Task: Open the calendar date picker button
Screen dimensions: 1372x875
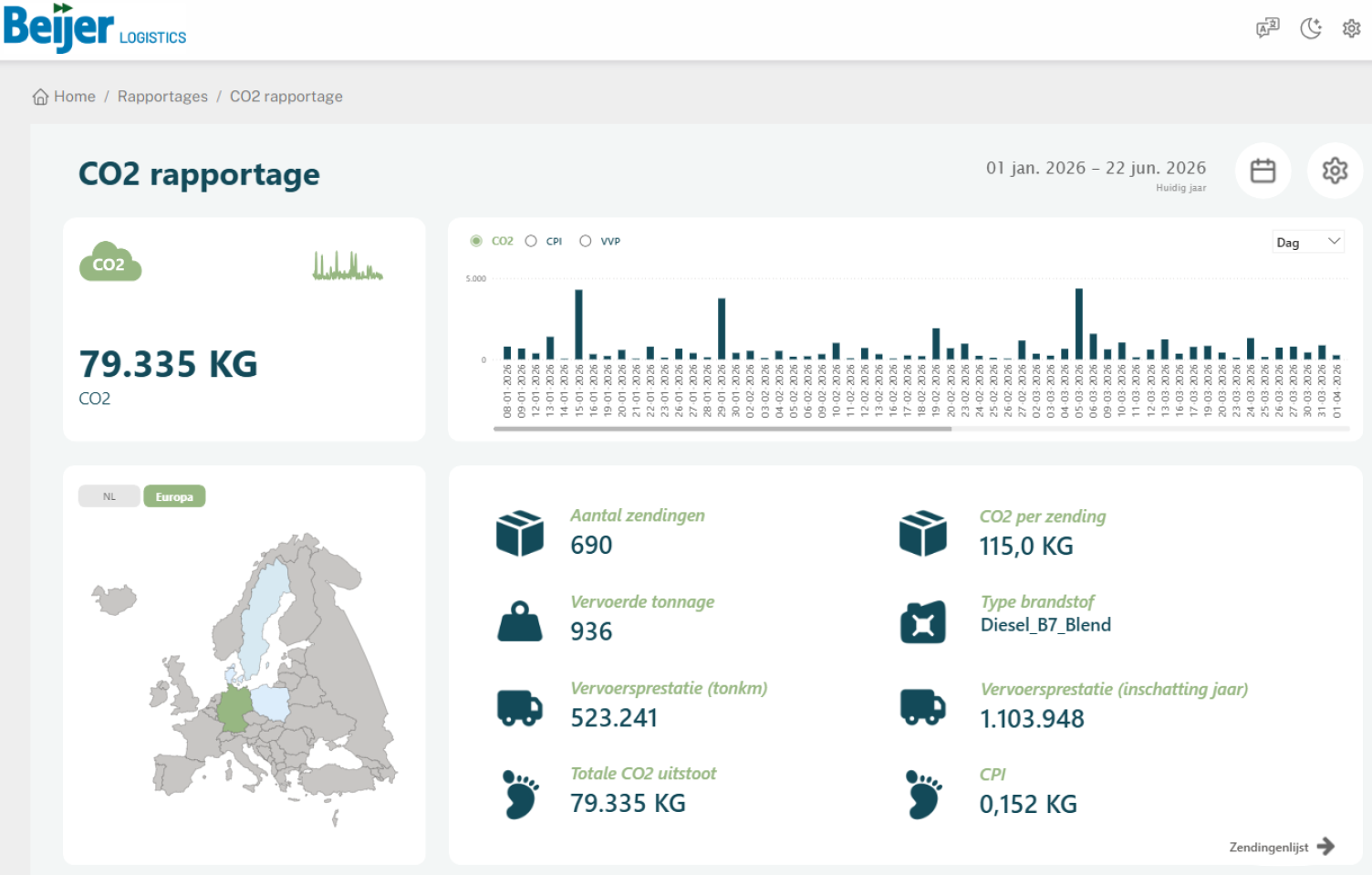Action: 1263,171
